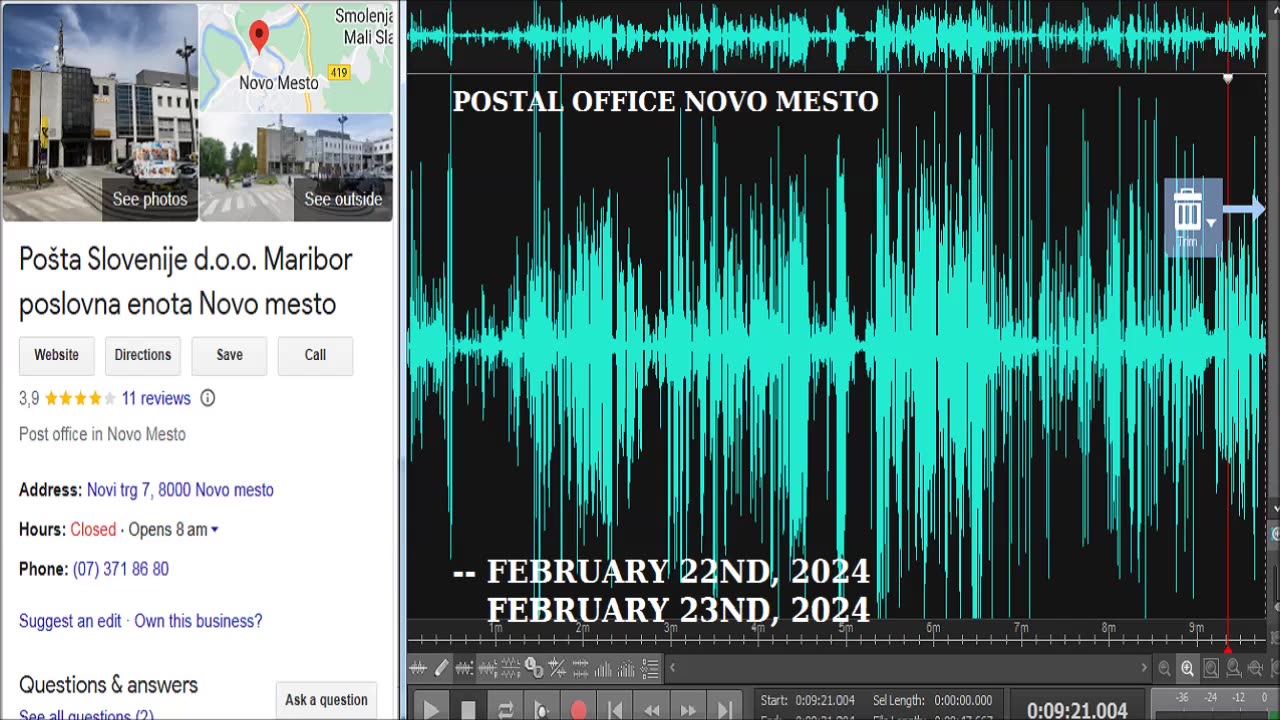Expand the opening hours dropdown arrow

[215, 530]
